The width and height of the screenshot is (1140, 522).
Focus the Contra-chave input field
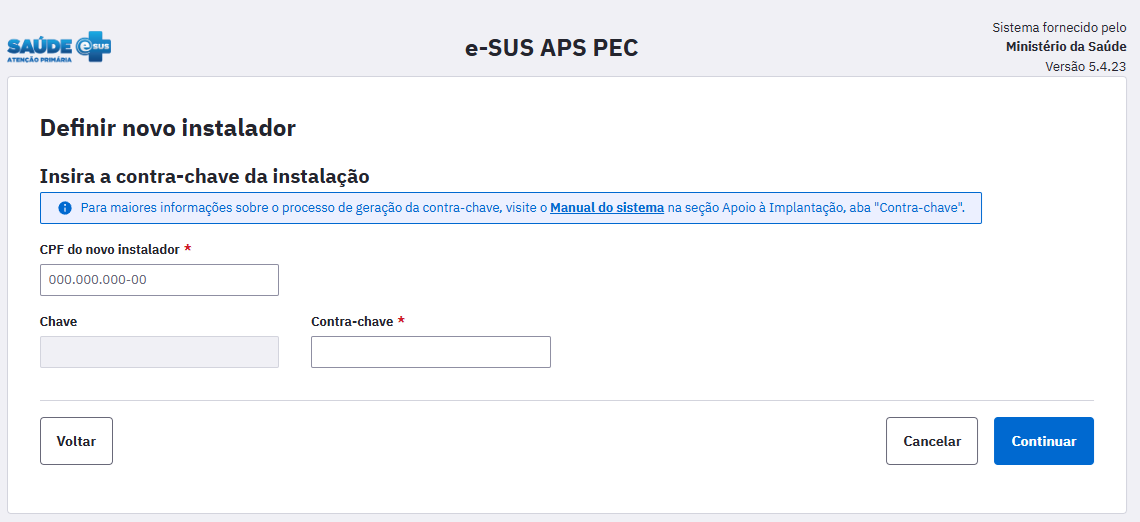(x=430, y=352)
